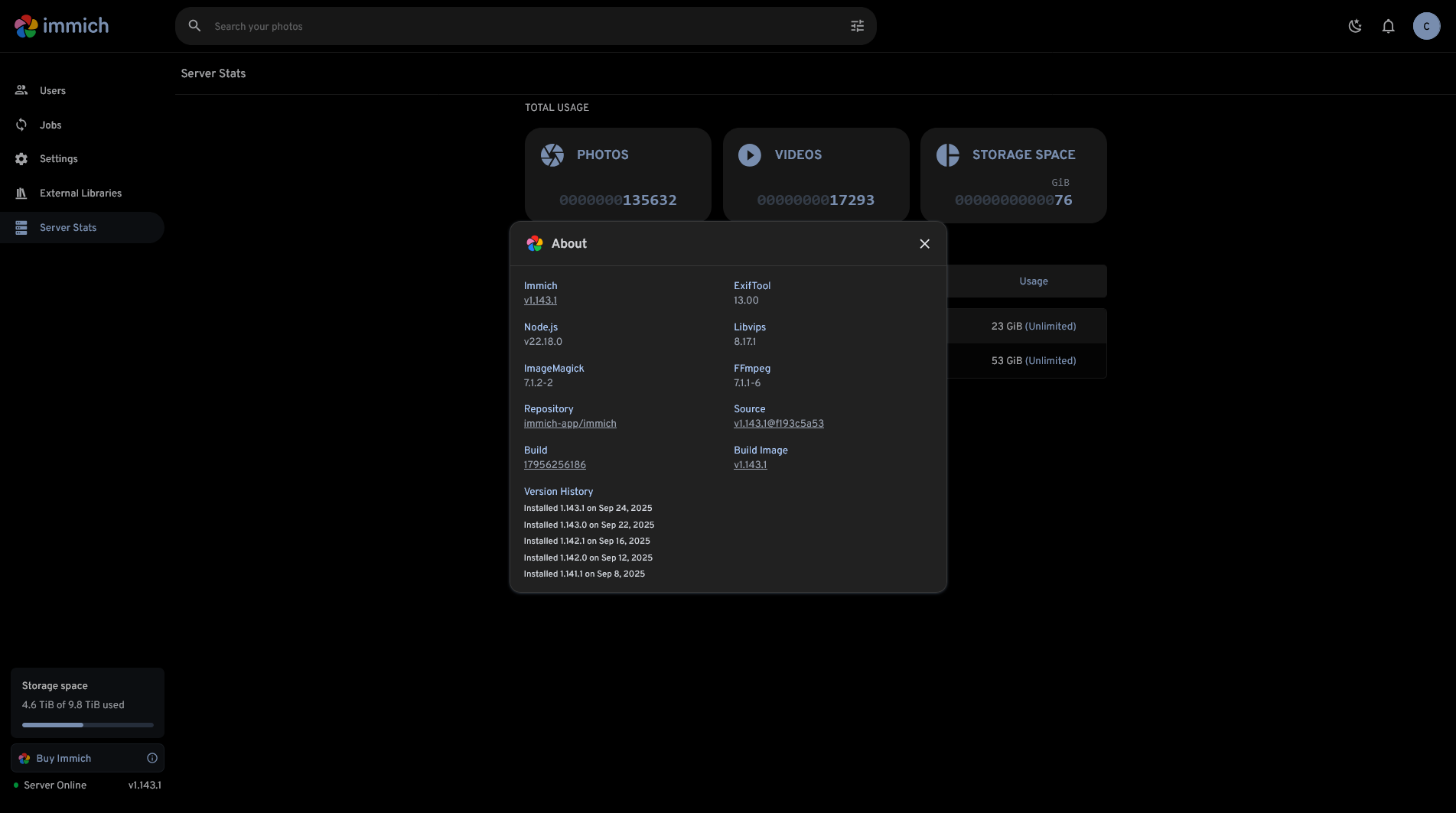Click ExifTool version 13.00

746,301
